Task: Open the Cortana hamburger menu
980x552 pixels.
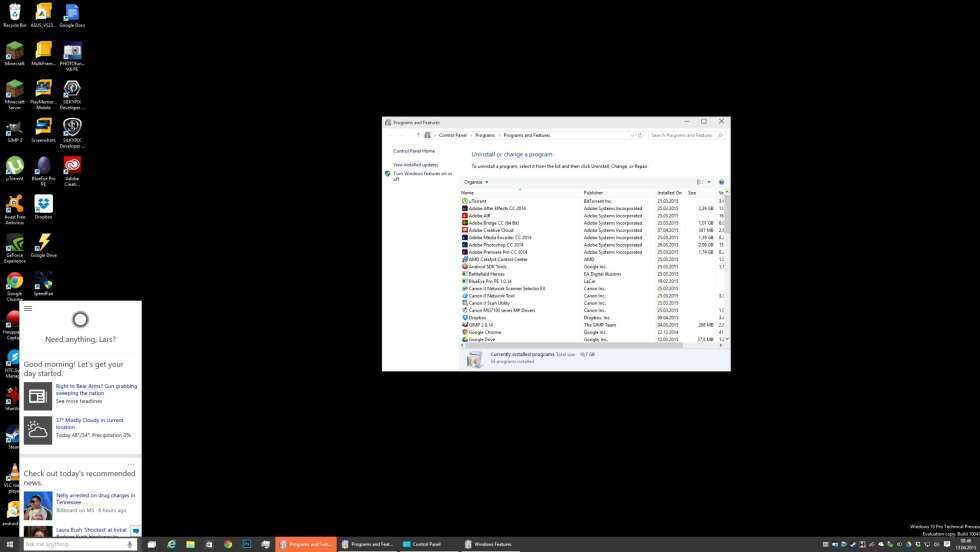Action: [x=28, y=308]
